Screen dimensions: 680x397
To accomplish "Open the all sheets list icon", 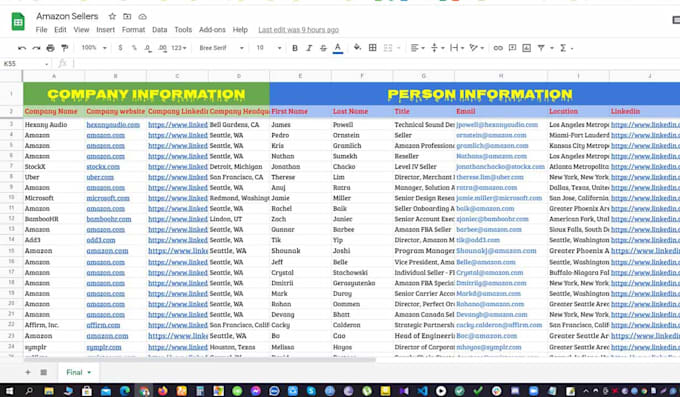I will coord(43,372).
